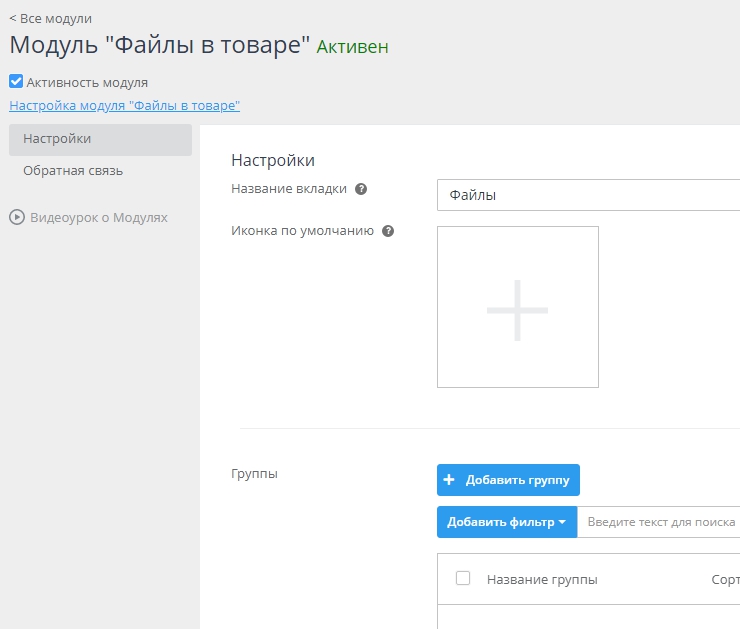Screen dimensions: 740x629
Task: Toggle the Активность модуля checkbox
Action: tap(16, 82)
